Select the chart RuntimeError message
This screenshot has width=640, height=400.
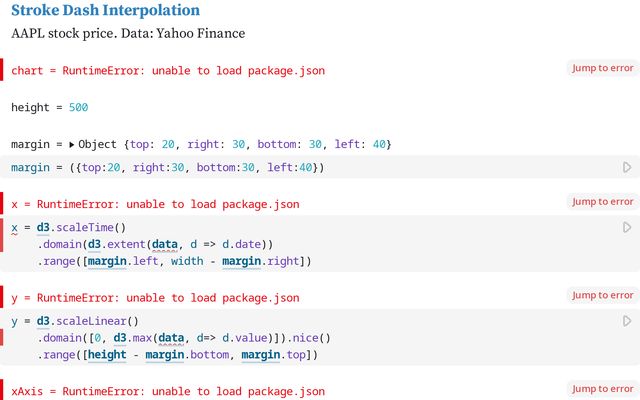click(x=168, y=71)
